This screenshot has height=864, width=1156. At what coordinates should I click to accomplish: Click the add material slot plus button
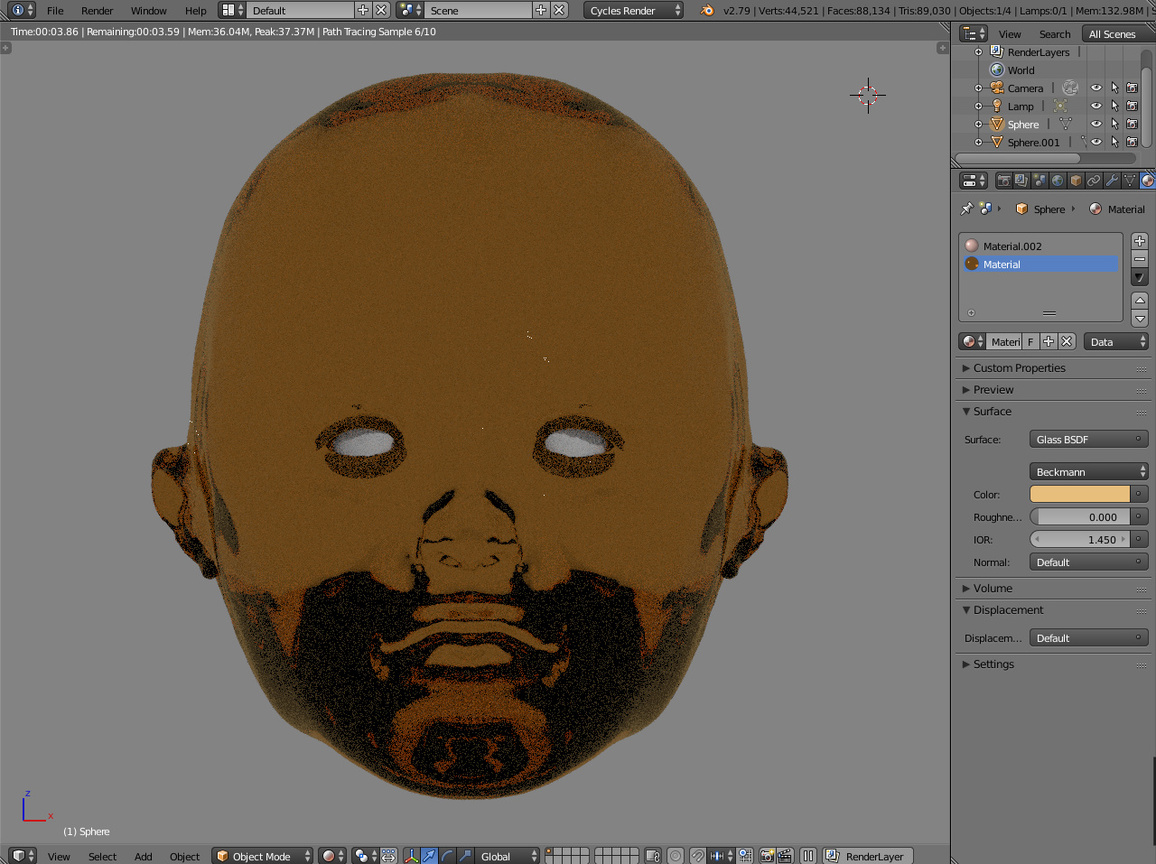(1139, 241)
